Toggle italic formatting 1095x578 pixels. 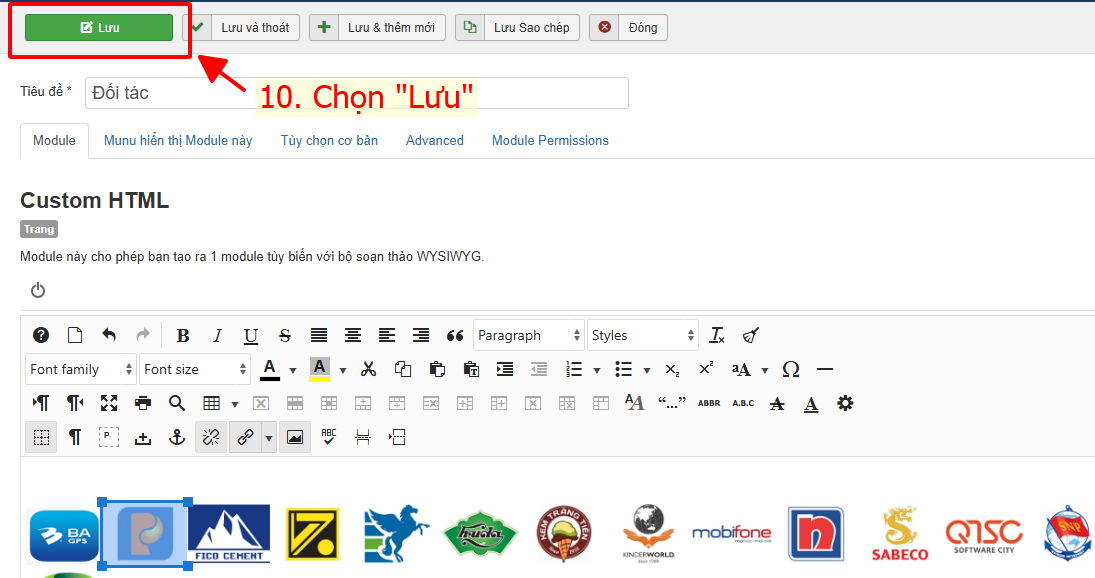pos(217,336)
